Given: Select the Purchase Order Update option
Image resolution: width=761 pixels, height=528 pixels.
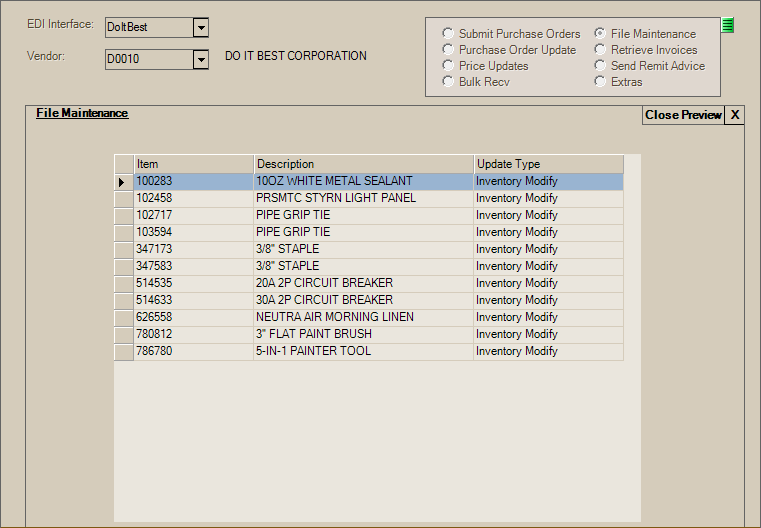Looking at the screenshot, I should point(509,50).
